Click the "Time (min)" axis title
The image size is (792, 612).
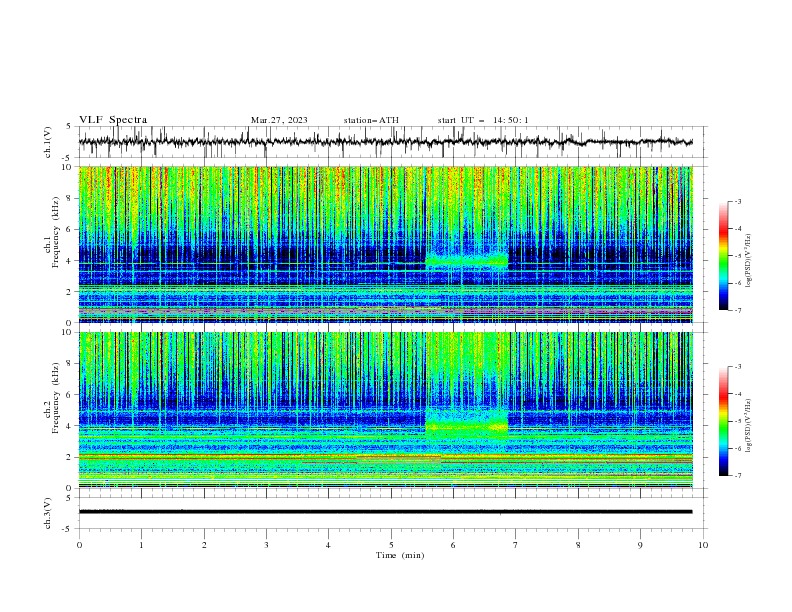[x=400, y=555]
